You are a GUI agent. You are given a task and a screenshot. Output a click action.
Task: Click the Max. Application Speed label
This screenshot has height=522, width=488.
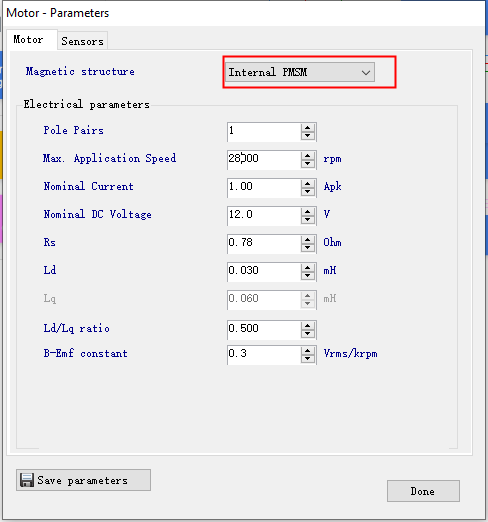tap(109, 158)
